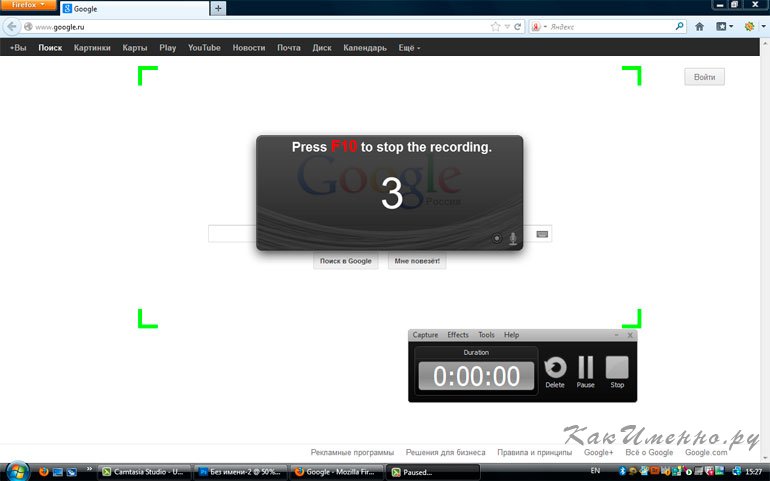Toggle the webcam icon on the countdown overlay
Screen dimensions: 770x481
[497, 238]
